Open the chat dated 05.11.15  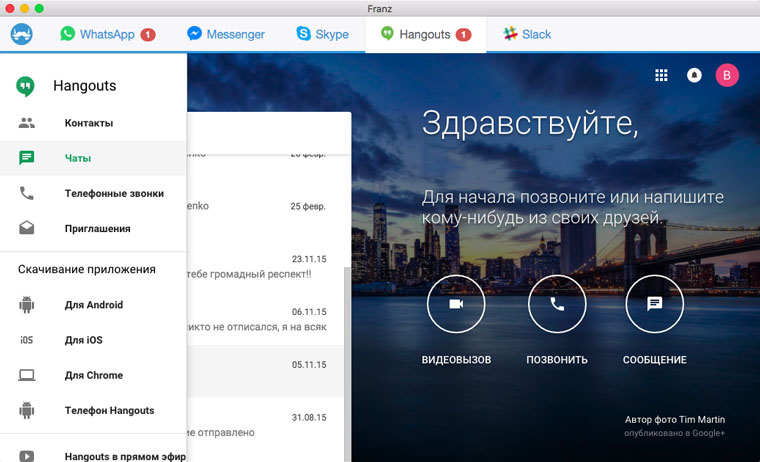[270, 372]
